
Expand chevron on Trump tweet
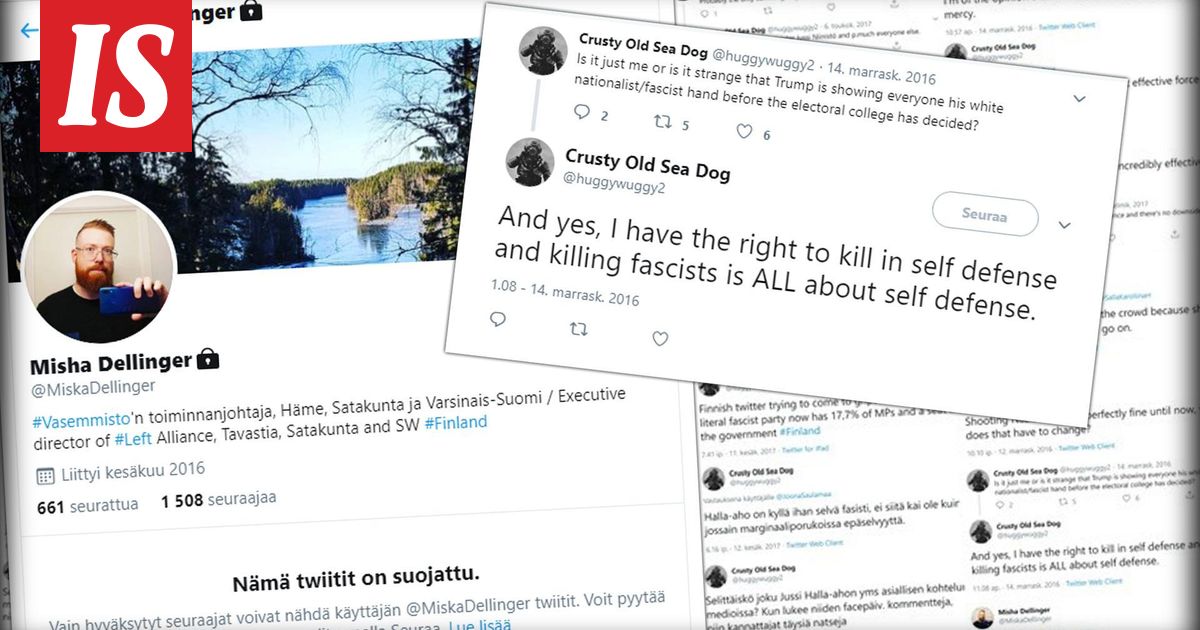[x=1079, y=99]
